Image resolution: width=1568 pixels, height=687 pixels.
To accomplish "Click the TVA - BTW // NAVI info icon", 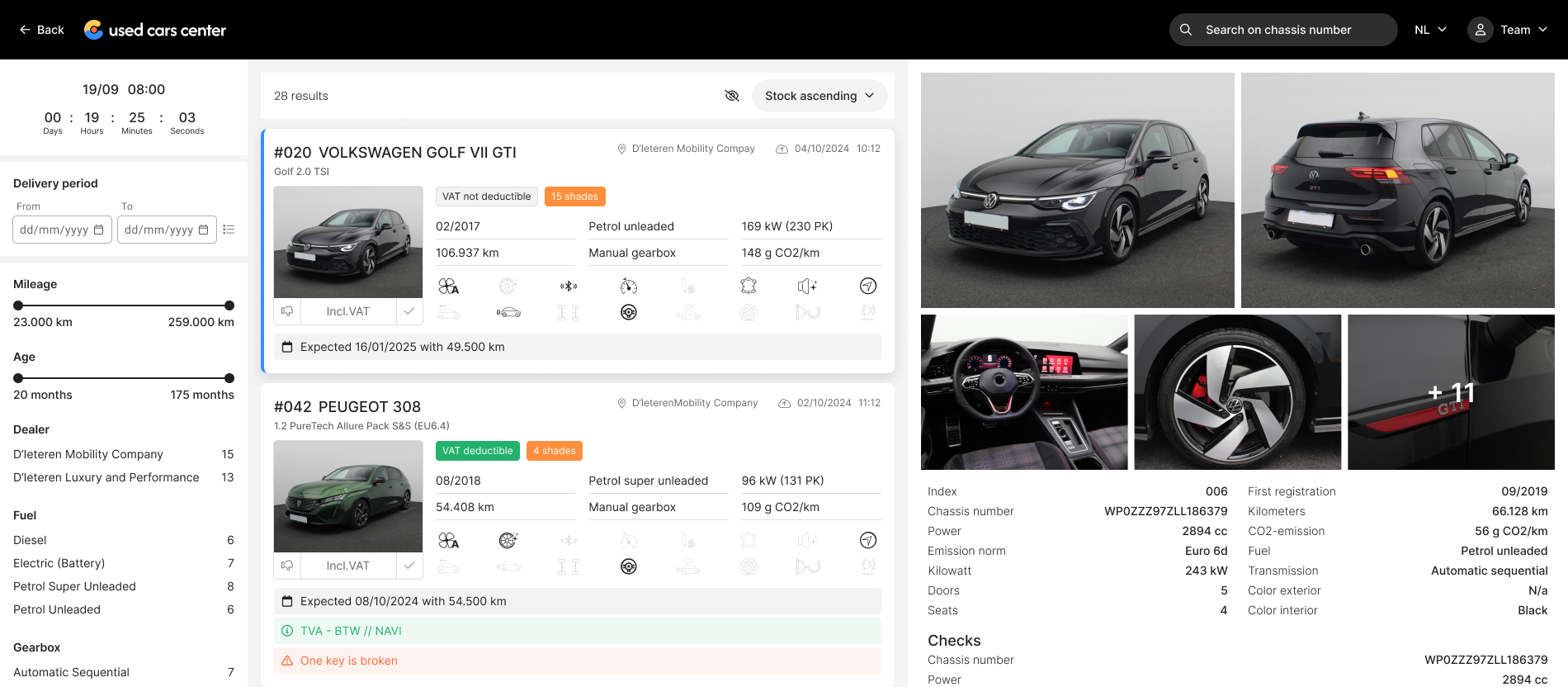I will tap(287, 631).
